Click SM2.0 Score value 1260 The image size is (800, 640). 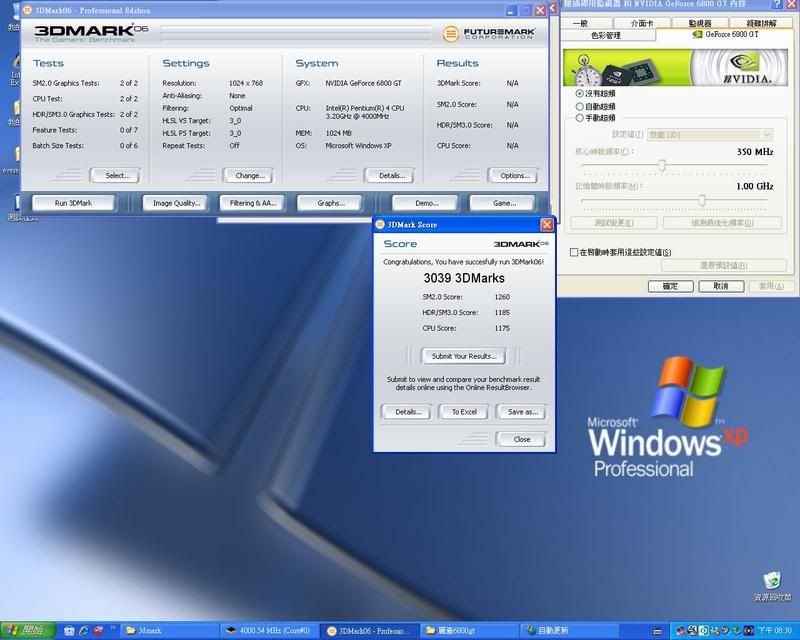(x=502, y=297)
